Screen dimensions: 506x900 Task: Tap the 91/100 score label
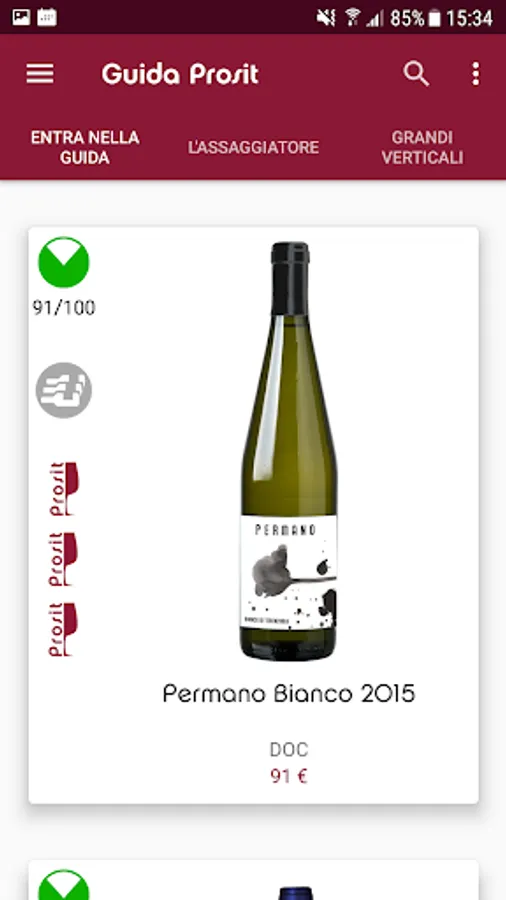(x=64, y=308)
